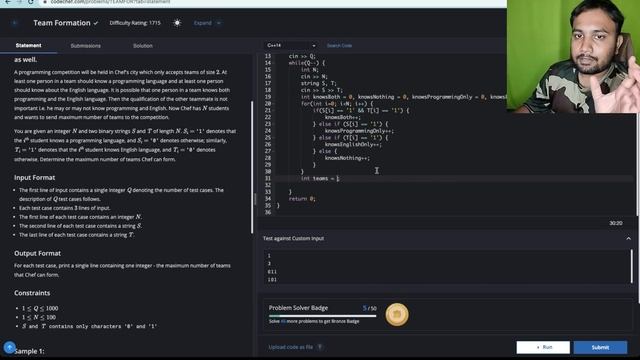Click the gold Problem Solver badge icon
This screenshot has width=640, height=360.
tap(397, 315)
